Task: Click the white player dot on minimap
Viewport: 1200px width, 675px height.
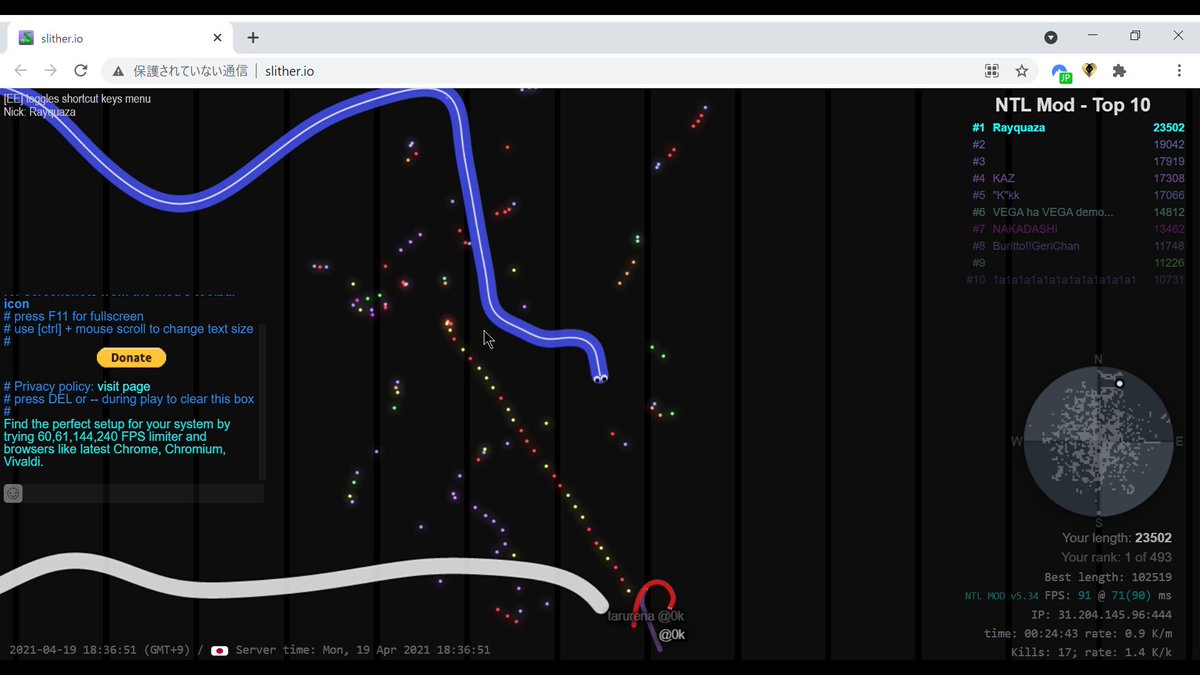Action: [x=1120, y=383]
